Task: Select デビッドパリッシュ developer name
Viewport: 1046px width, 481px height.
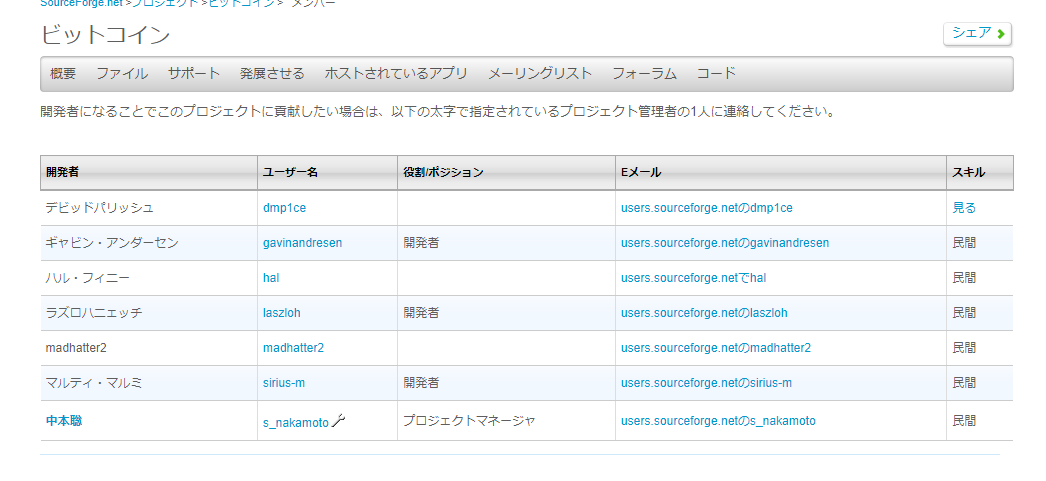Action: point(99,208)
